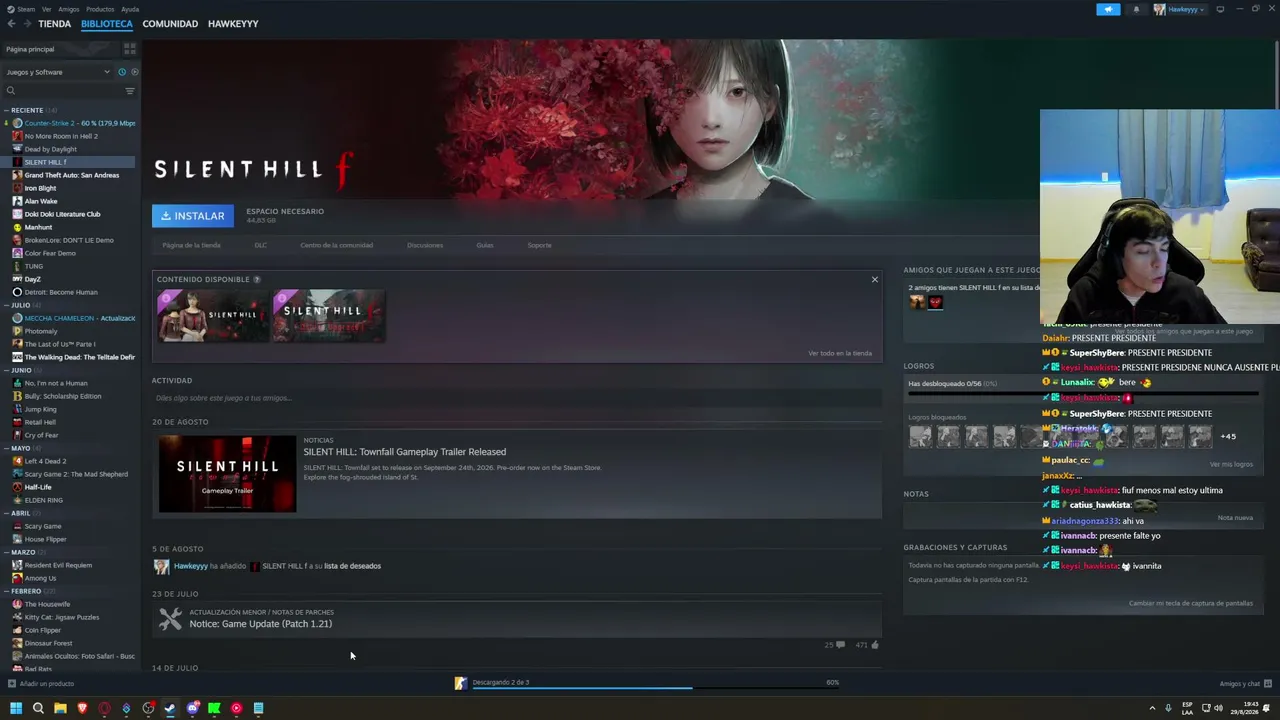
Task: Go forward with the right navigation arrow
Action: coord(26,24)
